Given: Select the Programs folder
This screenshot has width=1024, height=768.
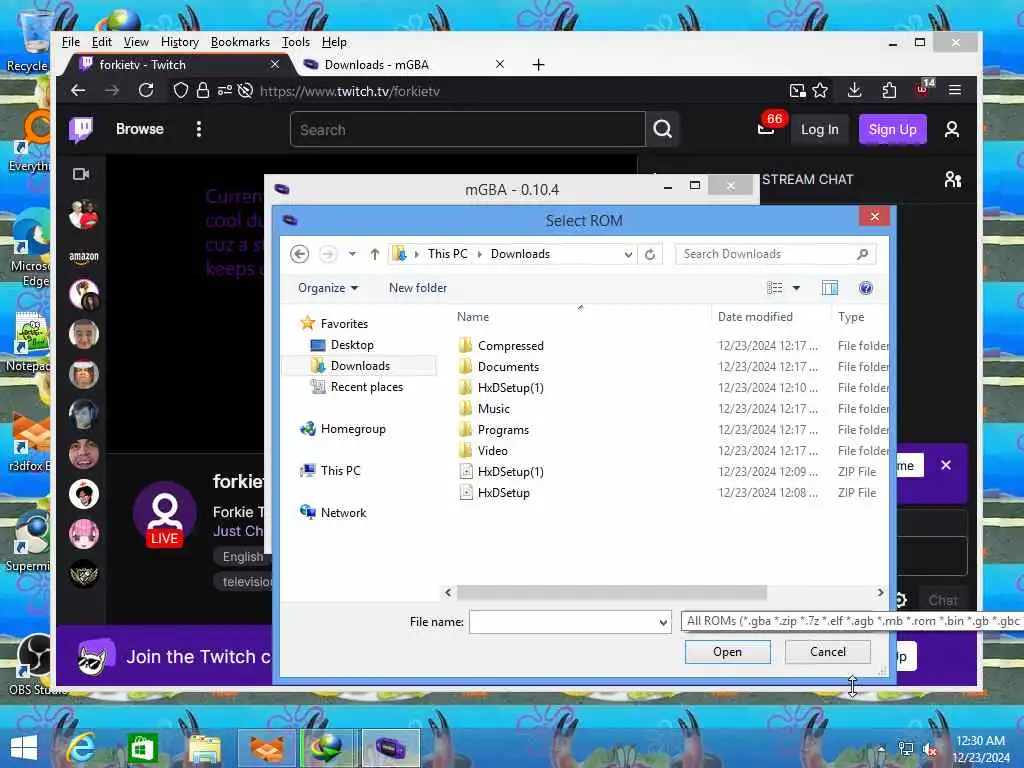Looking at the screenshot, I should [x=503, y=430].
